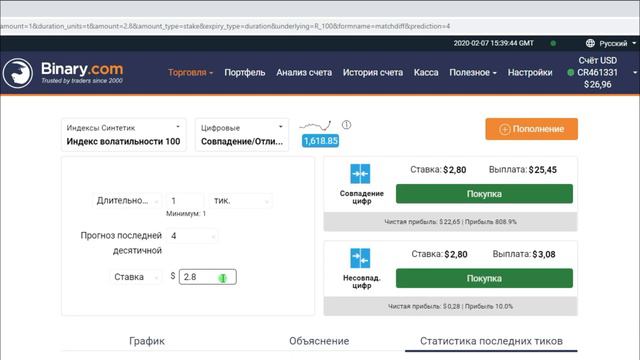Image resolution: width=640 pixels, height=360 pixels.
Task: Open the Цифровые contract type dropdown
Action: click(x=242, y=135)
